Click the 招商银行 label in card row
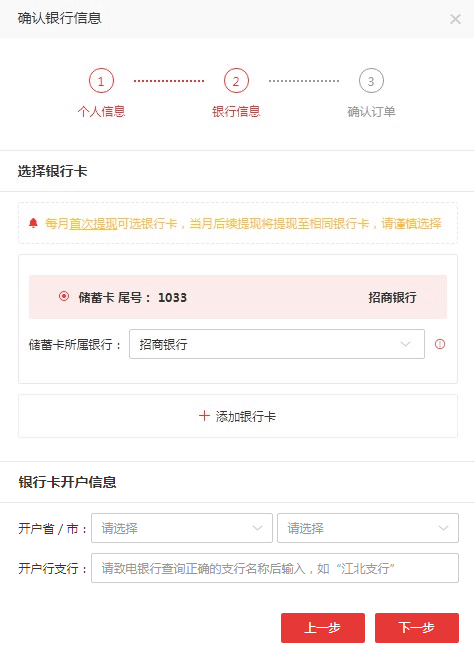Image resolution: width=475 pixels, height=667 pixels. coord(392,297)
